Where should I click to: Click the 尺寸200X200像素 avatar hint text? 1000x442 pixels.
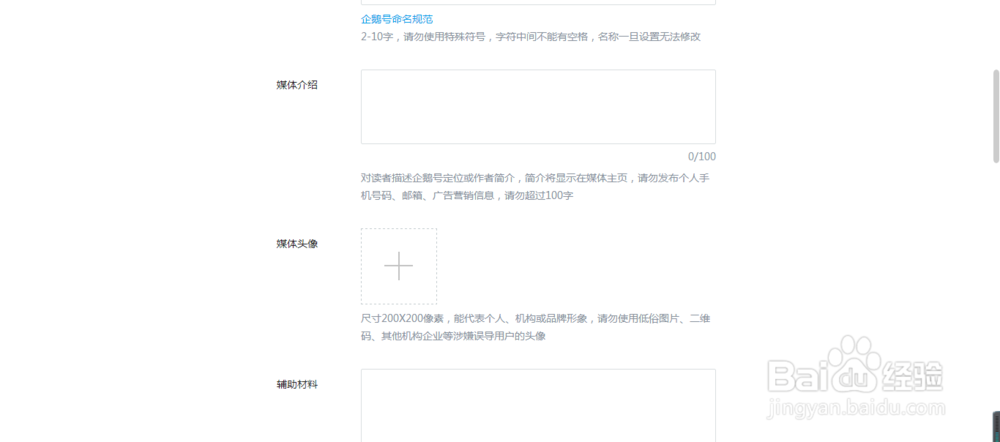536,327
